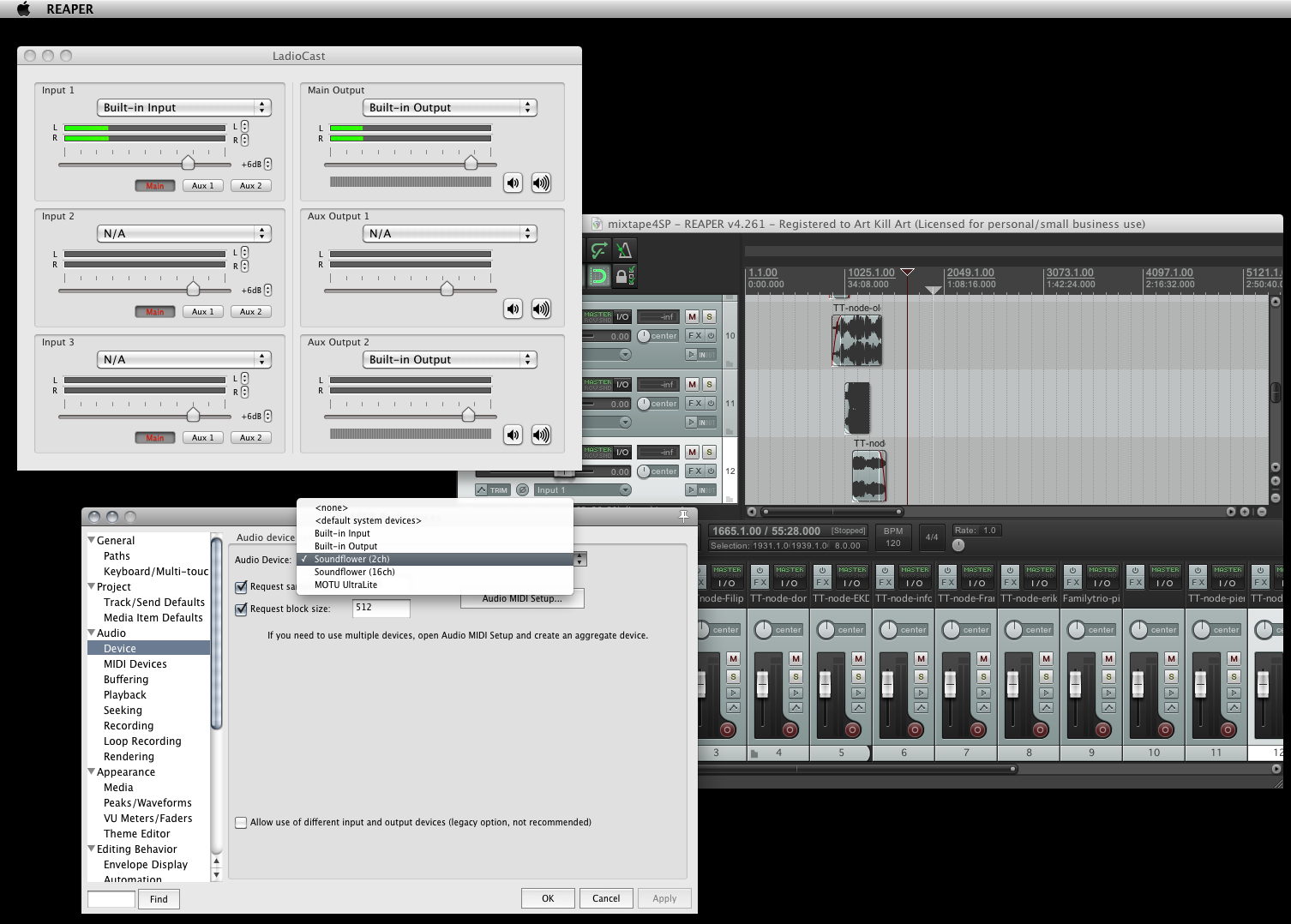Image resolution: width=1291 pixels, height=924 pixels.
Task: Solo track 11 in track panel
Action: (709, 384)
